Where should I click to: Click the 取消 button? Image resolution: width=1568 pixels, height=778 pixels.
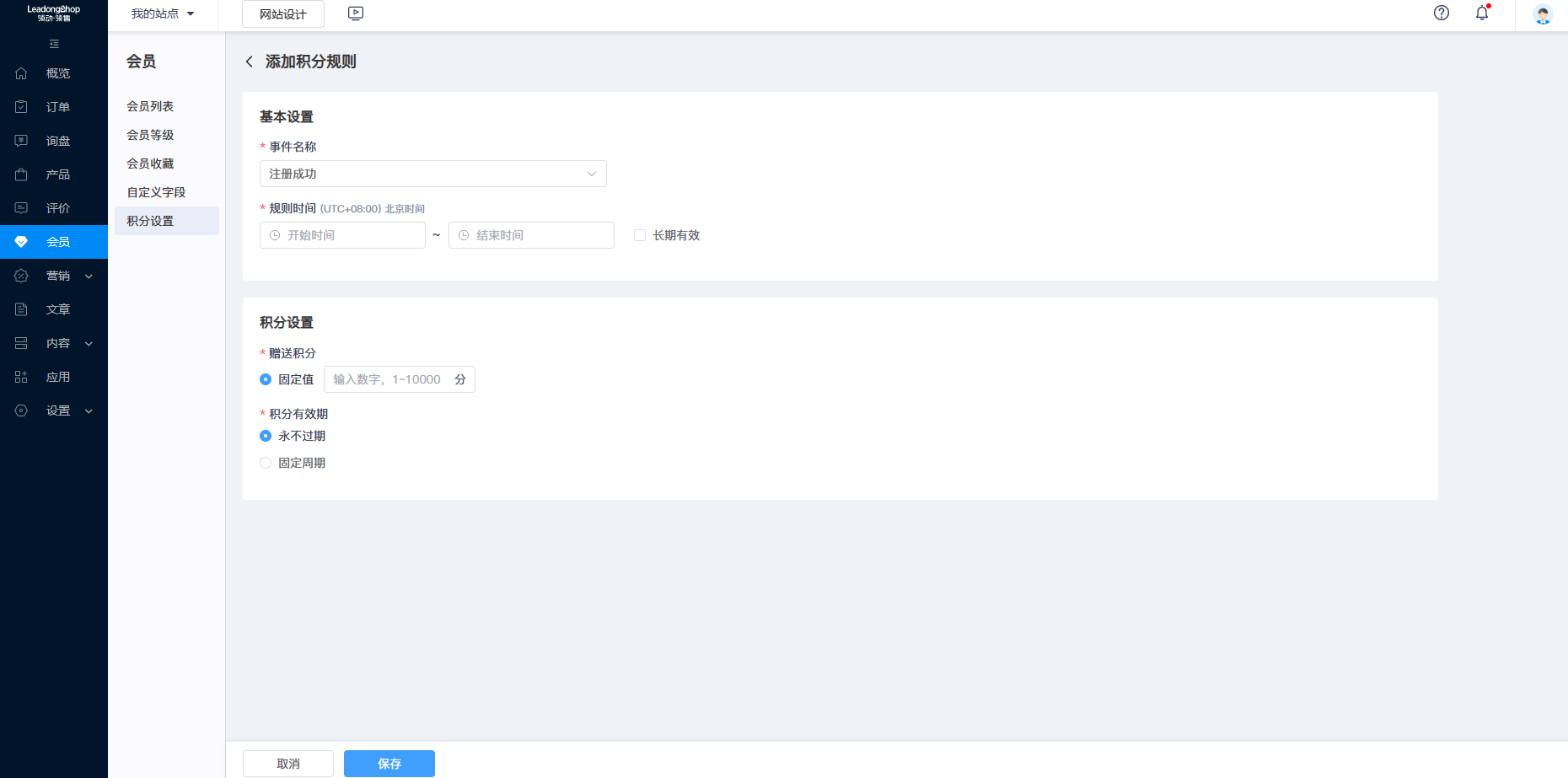[x=288, y=764]
